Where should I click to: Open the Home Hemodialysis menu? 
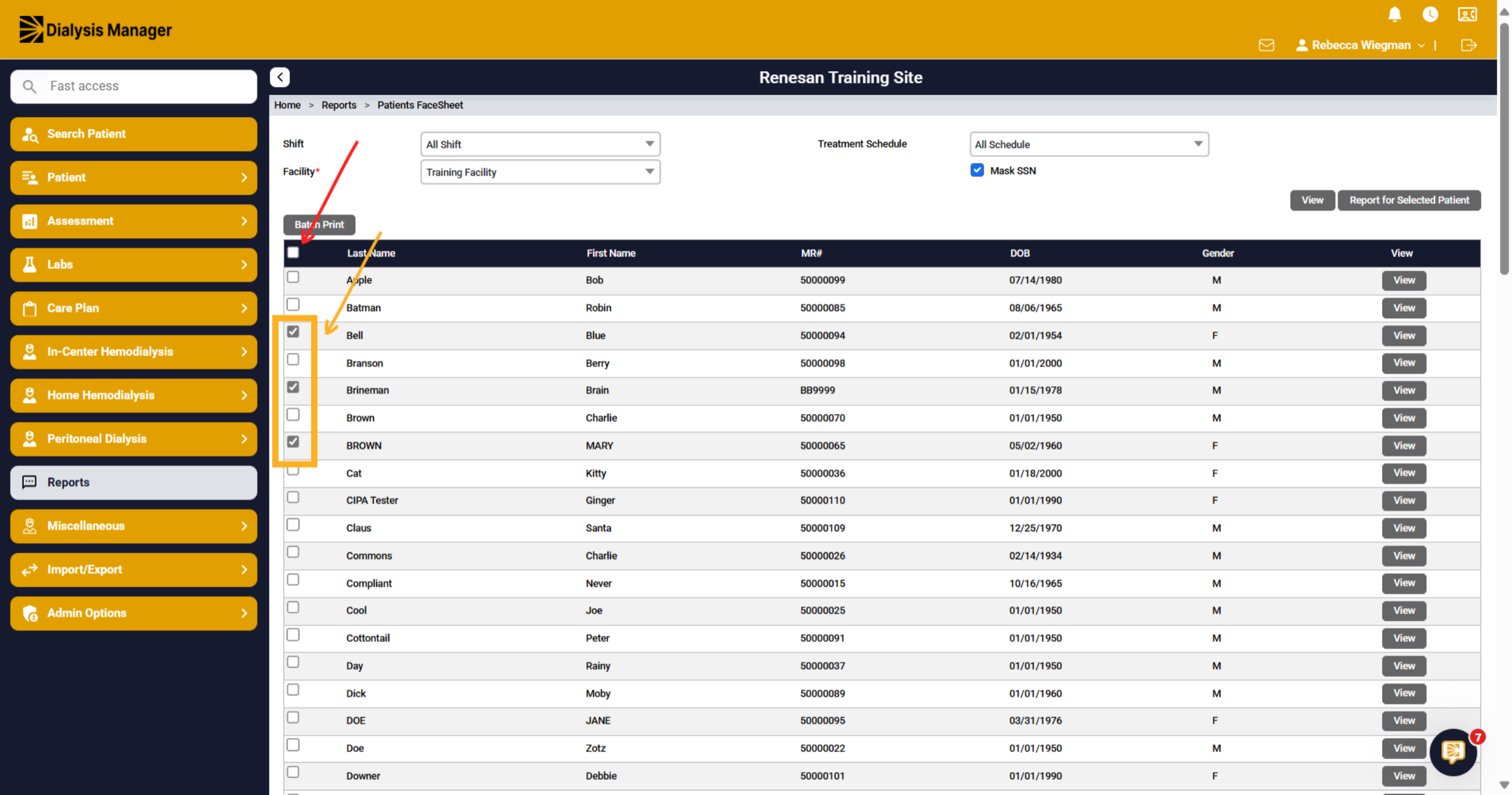click(134, 395)
